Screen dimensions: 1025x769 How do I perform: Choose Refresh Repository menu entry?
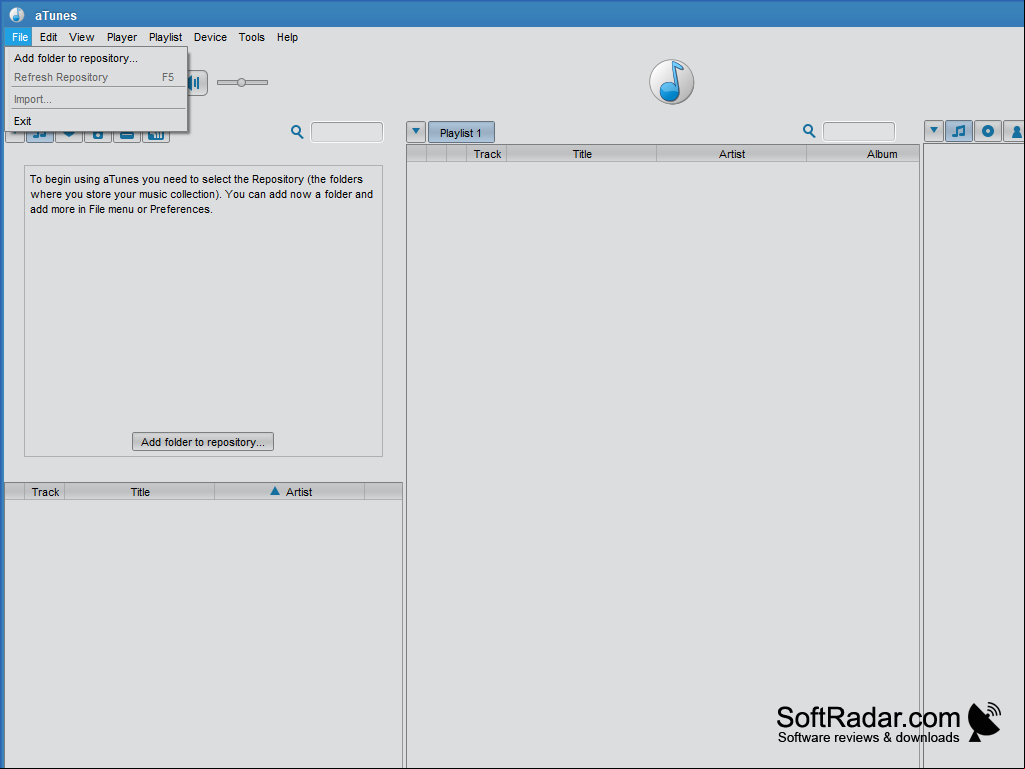point(96,77)
